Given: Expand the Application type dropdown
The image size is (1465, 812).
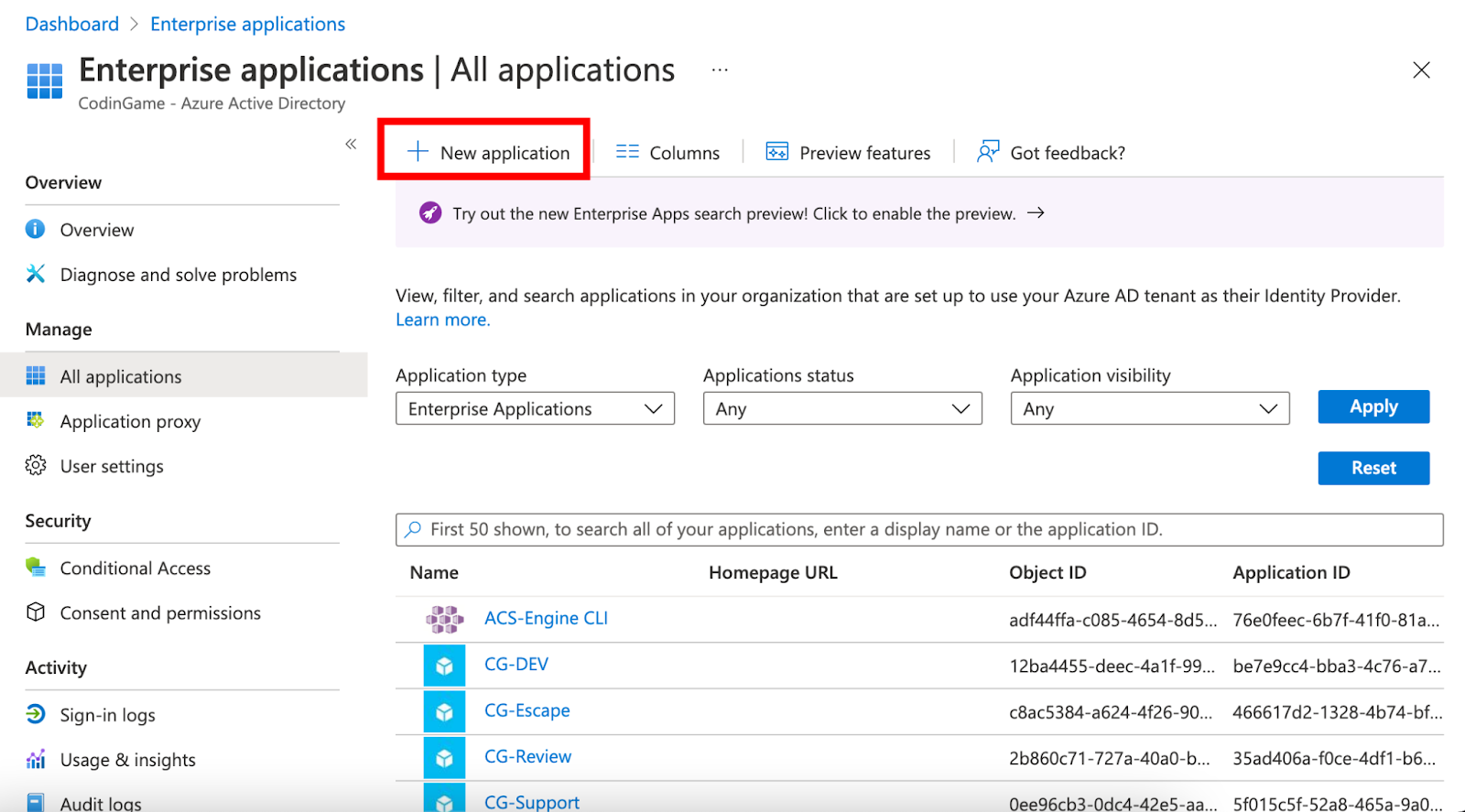Looking at the screenshot, I should tap(535, 409).
